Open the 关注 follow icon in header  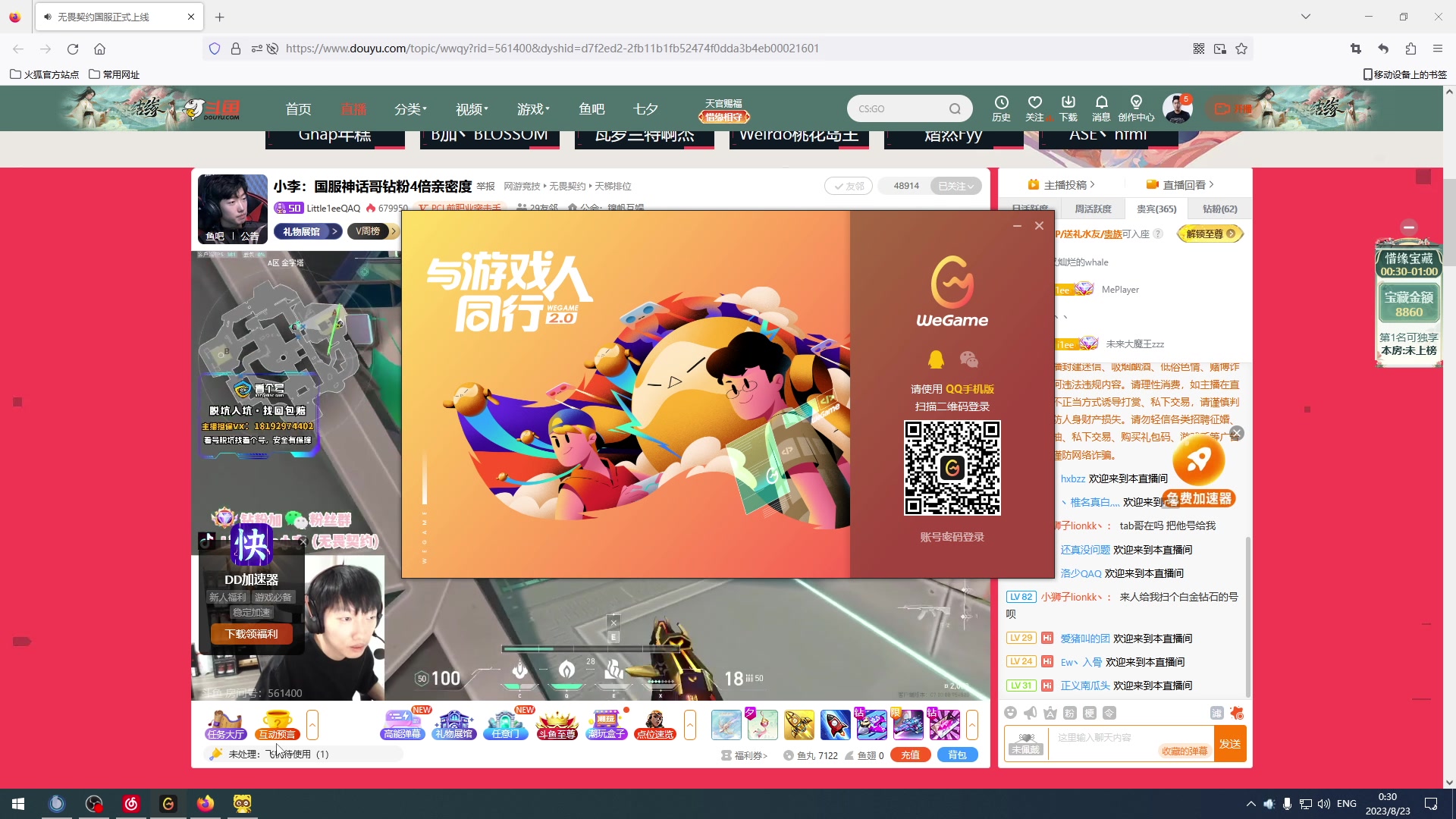1034,108
